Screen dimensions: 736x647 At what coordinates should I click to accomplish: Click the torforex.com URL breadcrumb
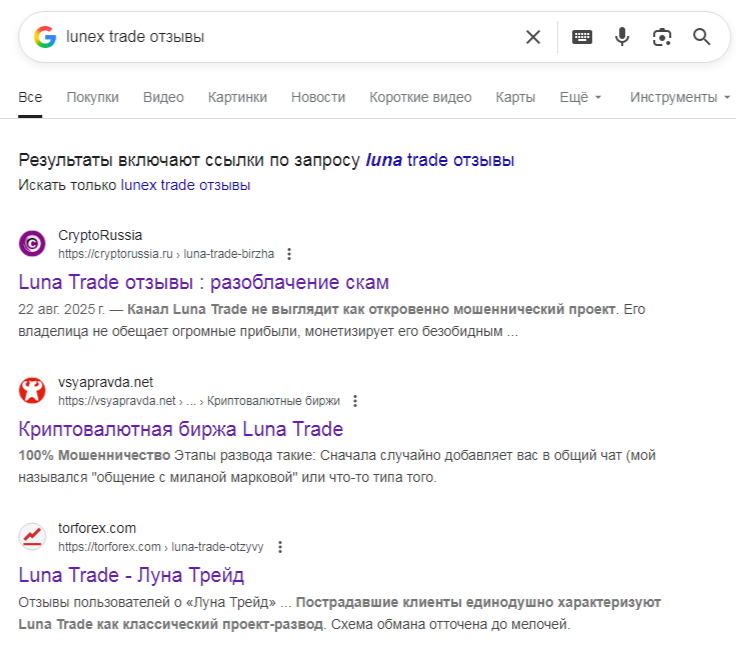[x=161, y=547]
